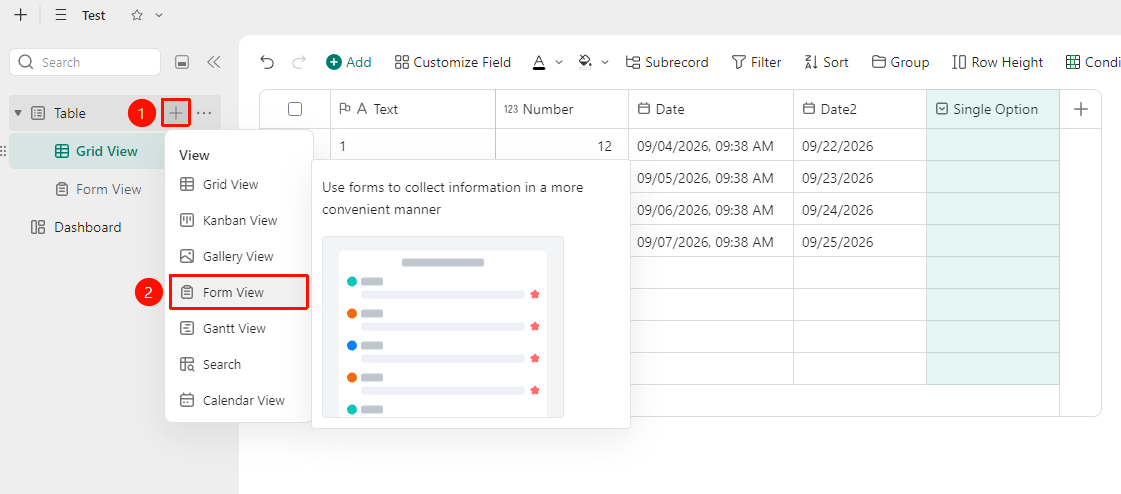The height and width of the screenshot is (494, 1121).
Task: Click the form preview thumbnail
Action: [443, 327]
